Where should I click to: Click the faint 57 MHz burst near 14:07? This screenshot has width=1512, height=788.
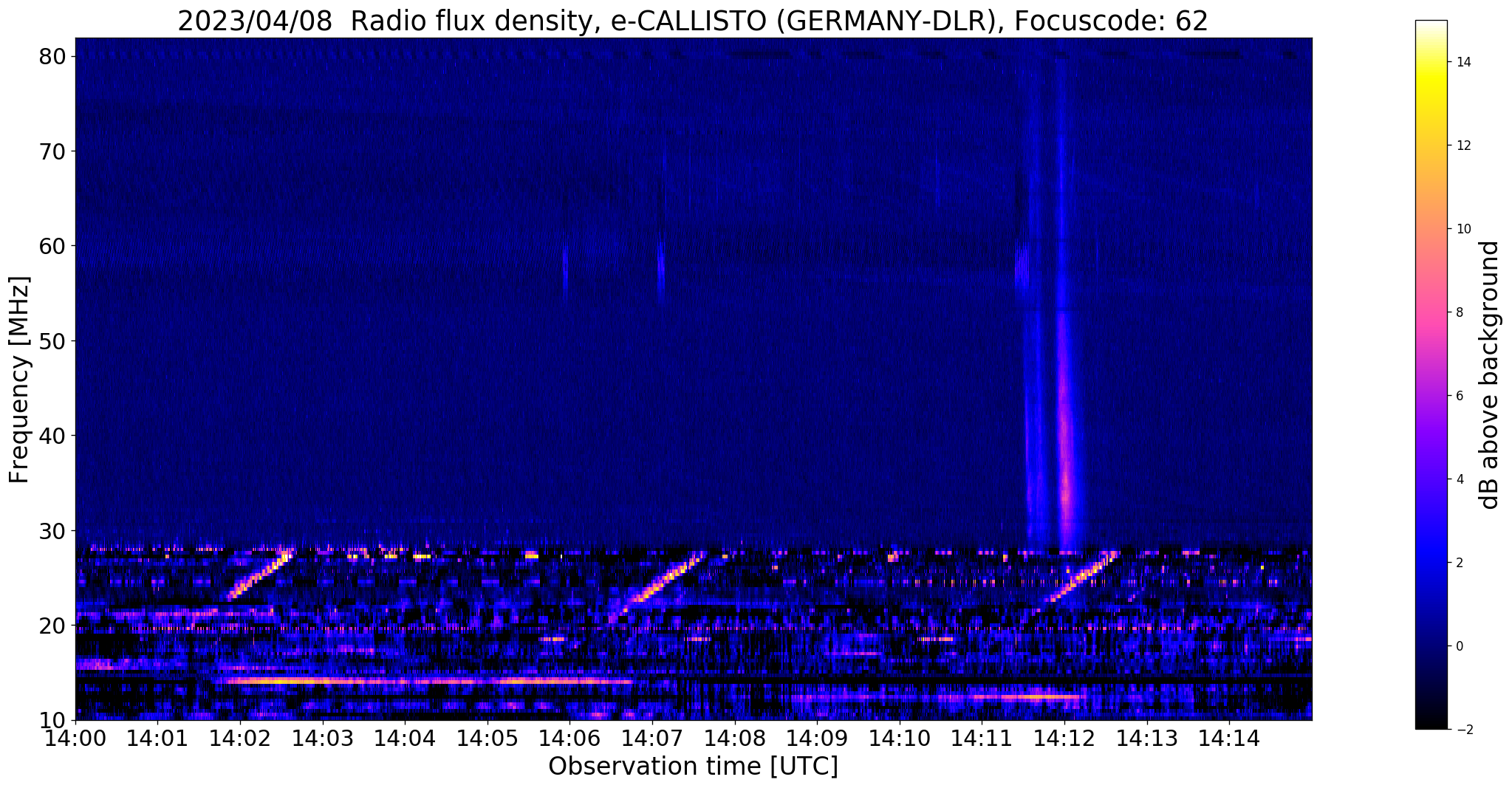coord(660,270)
